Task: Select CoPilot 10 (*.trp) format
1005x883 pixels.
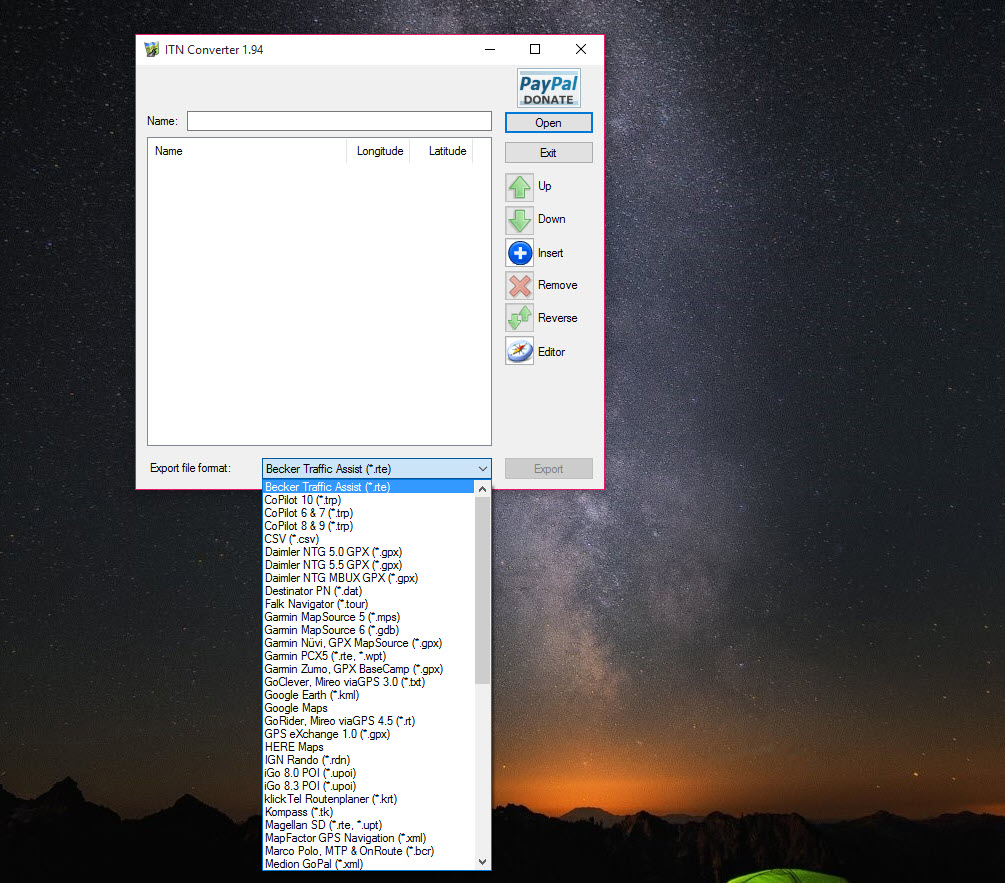Action: coord(369,500)
